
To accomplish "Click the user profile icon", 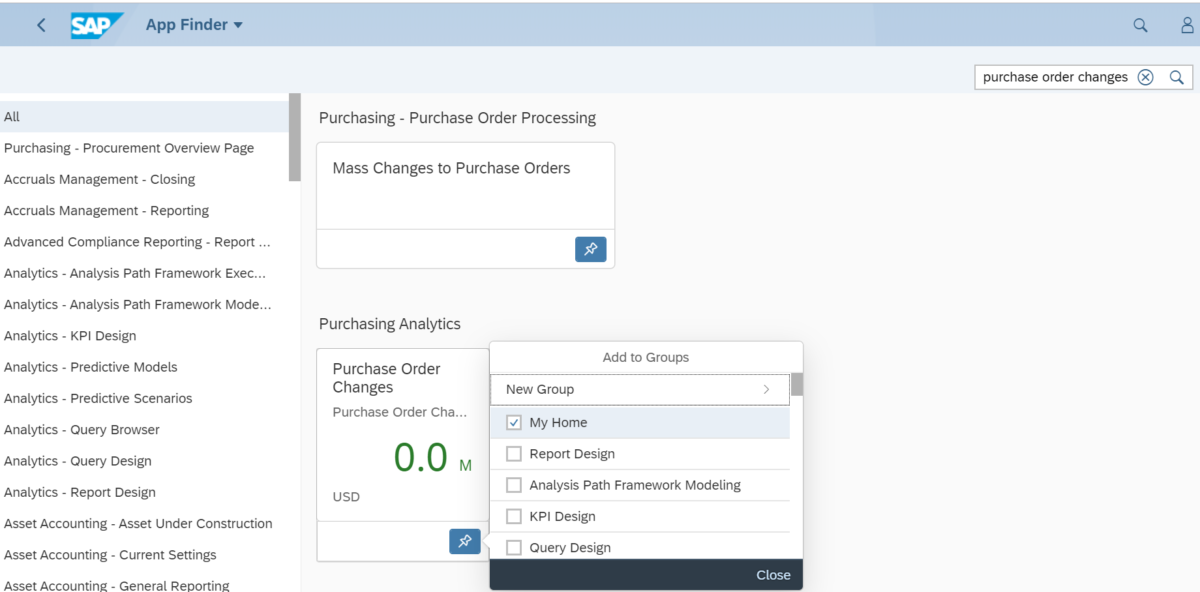I will point(1186,24).
